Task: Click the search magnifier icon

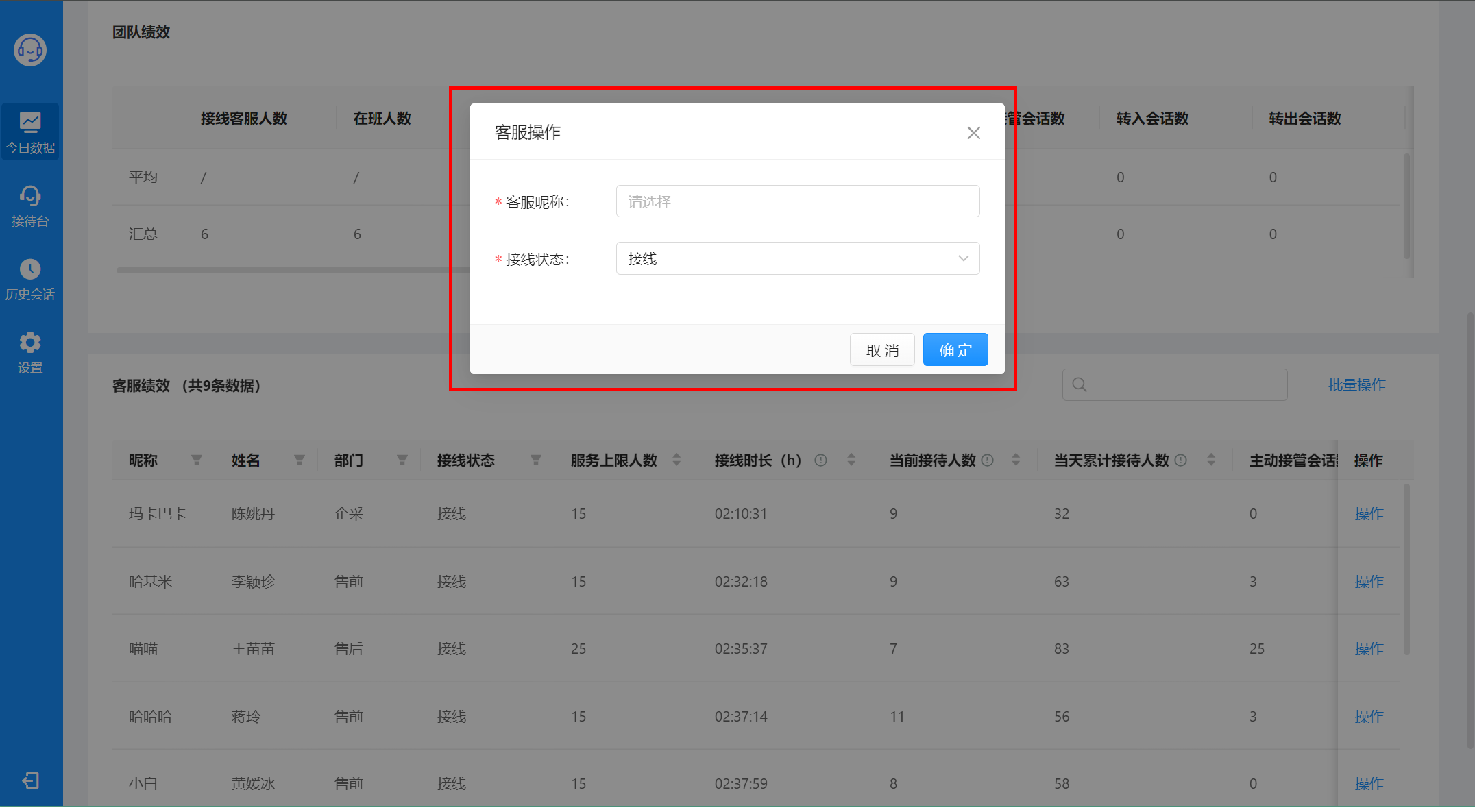Action: [1080, 384]
